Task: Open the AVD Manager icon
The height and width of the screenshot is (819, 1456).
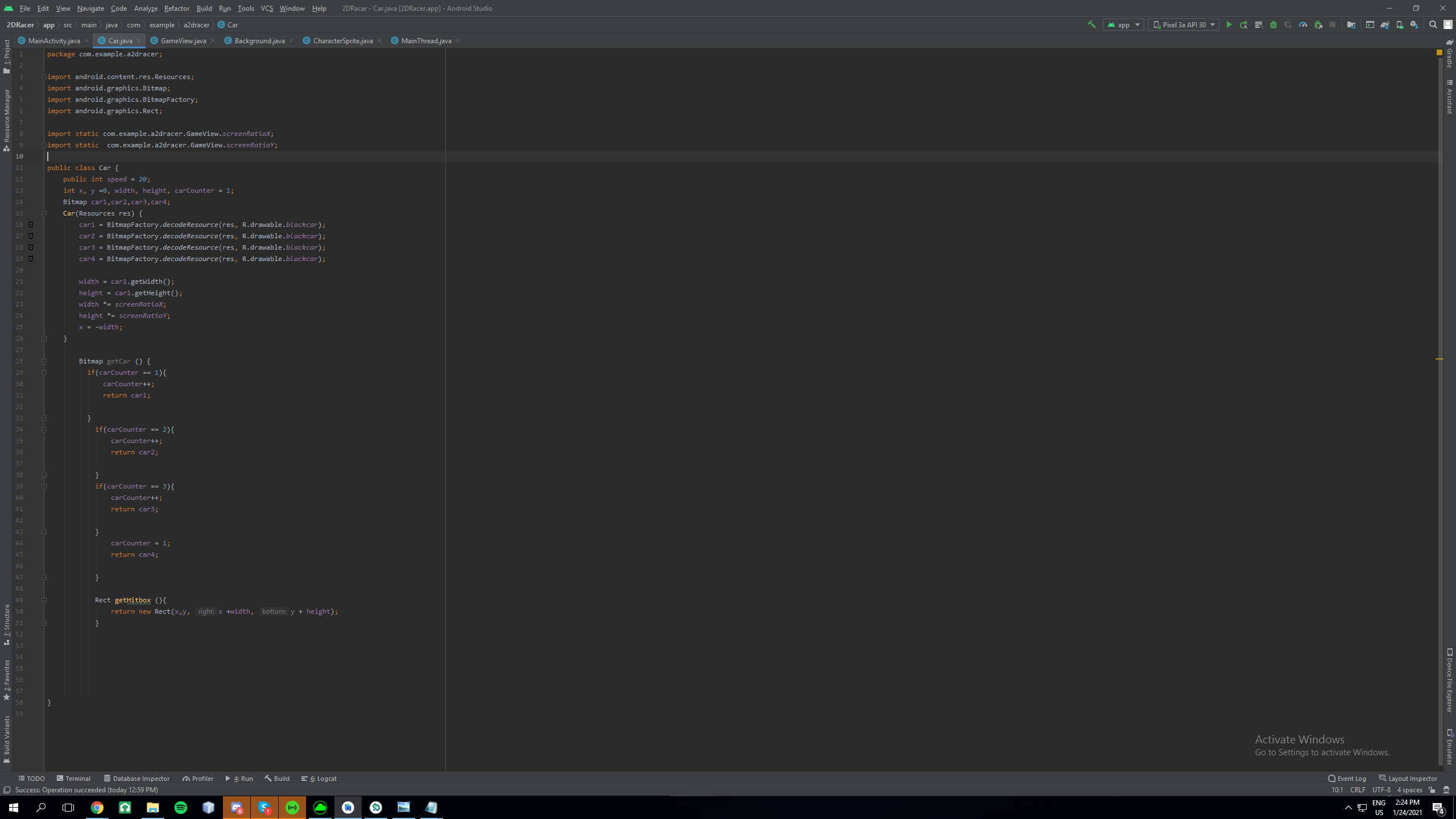Action: [1400, 24]
